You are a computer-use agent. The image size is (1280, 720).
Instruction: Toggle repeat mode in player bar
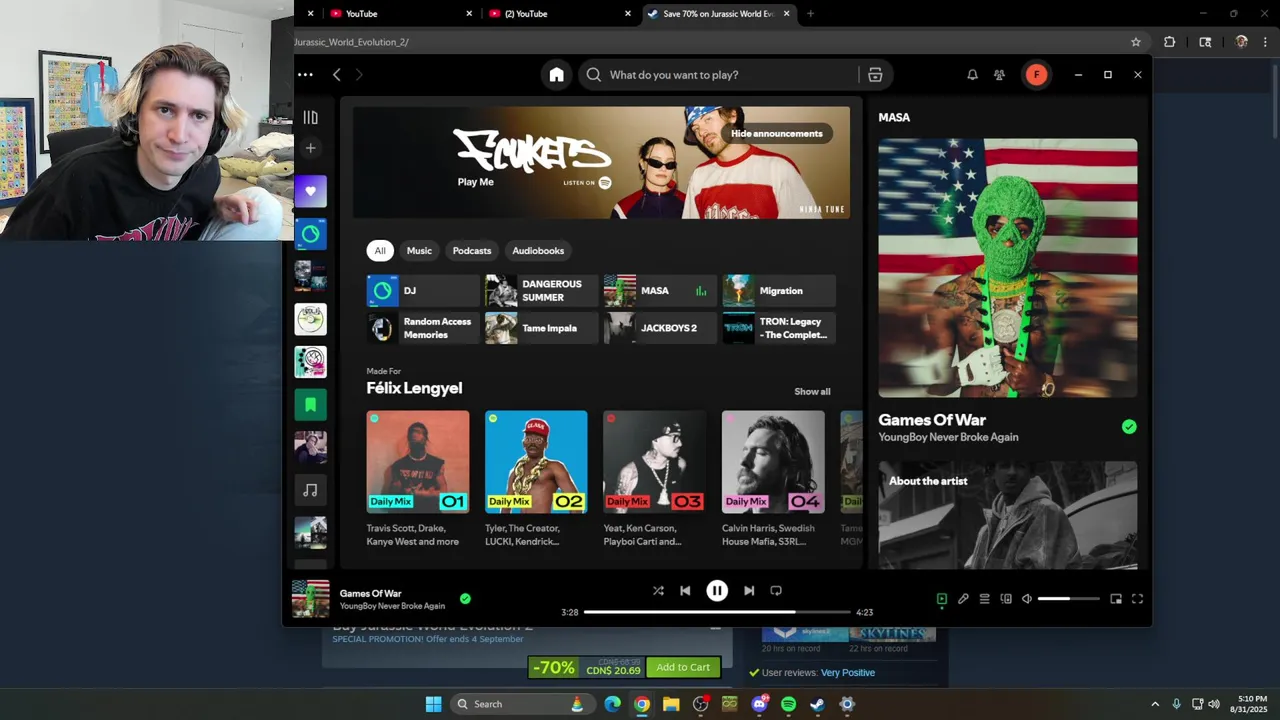point(776,591)
